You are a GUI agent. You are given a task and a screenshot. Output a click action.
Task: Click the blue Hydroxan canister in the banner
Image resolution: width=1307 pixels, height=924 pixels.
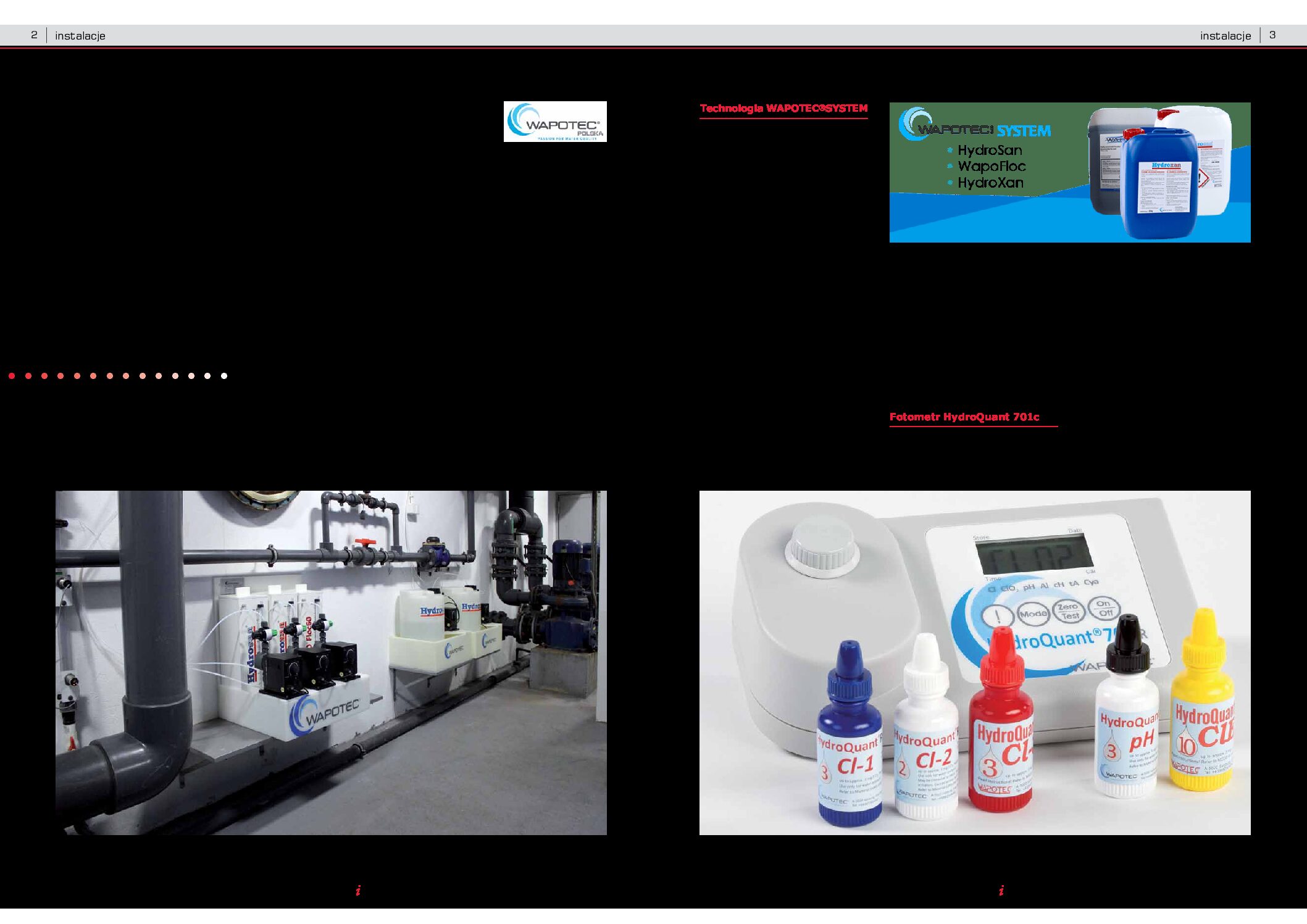click(1159, 184)
